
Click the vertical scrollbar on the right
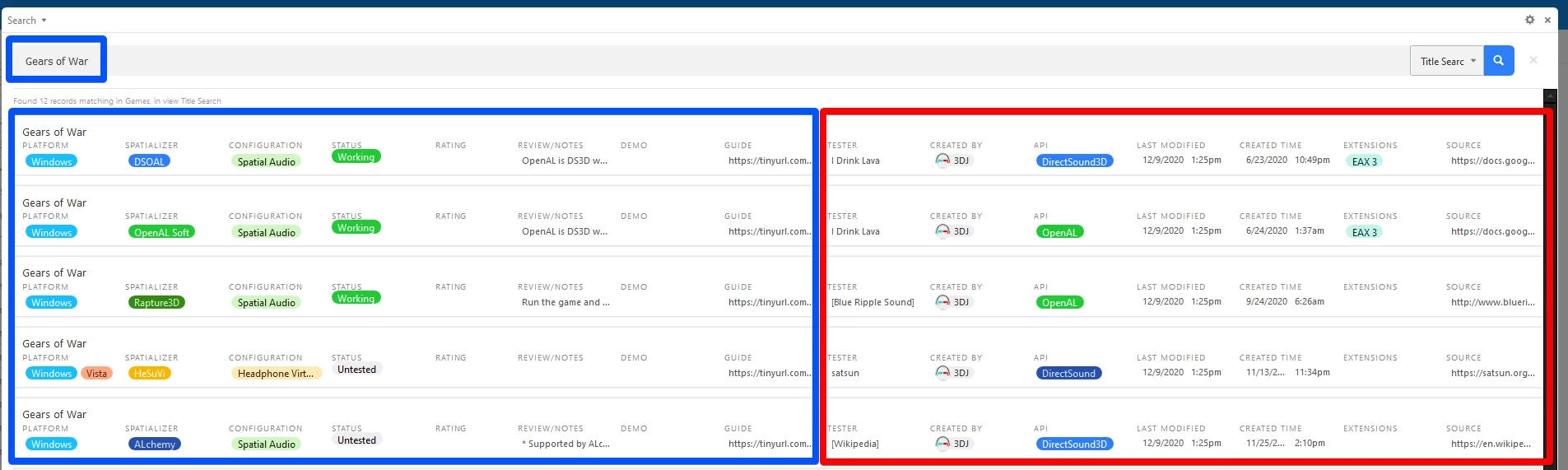tap(1551, 280)
